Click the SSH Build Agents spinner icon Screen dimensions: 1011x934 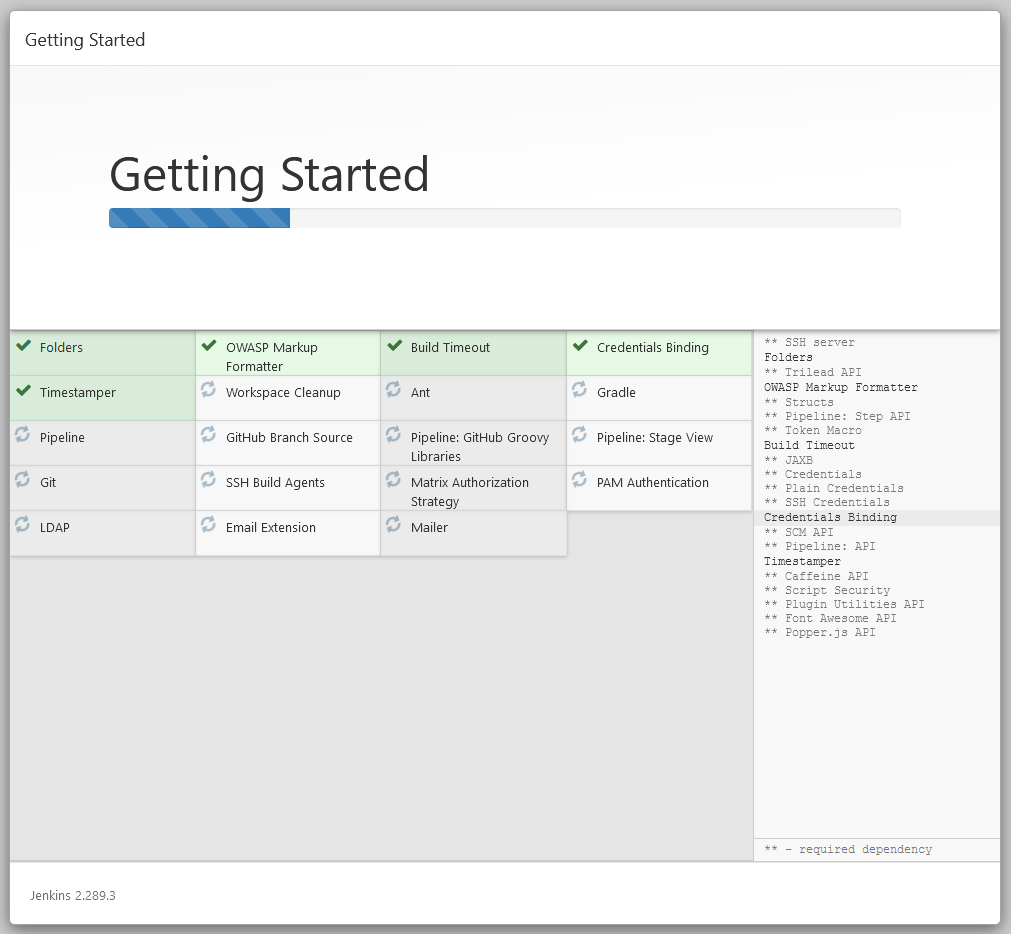tap(207, 482)
